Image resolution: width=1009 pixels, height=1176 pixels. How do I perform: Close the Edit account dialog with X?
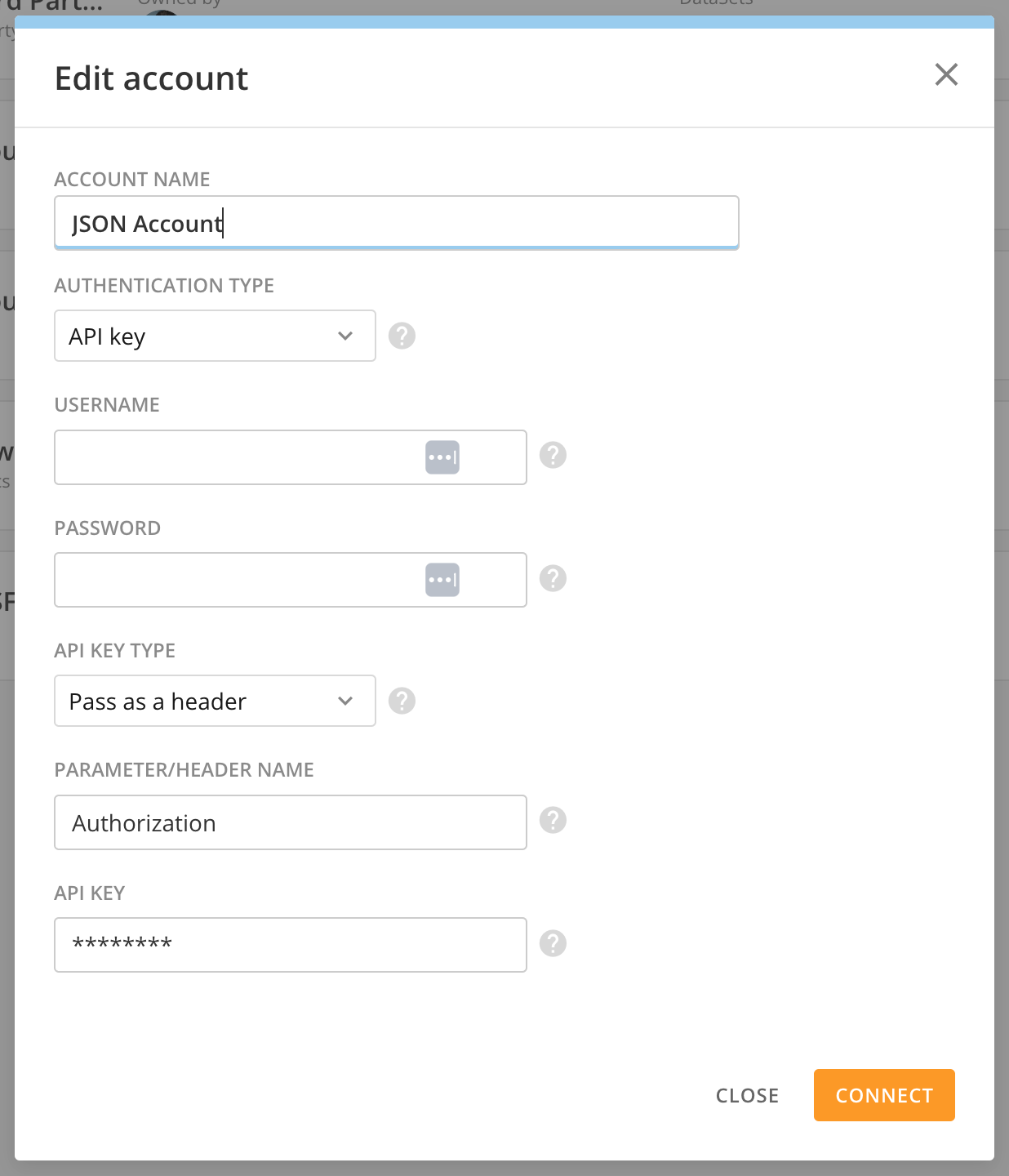click(946, 74)
